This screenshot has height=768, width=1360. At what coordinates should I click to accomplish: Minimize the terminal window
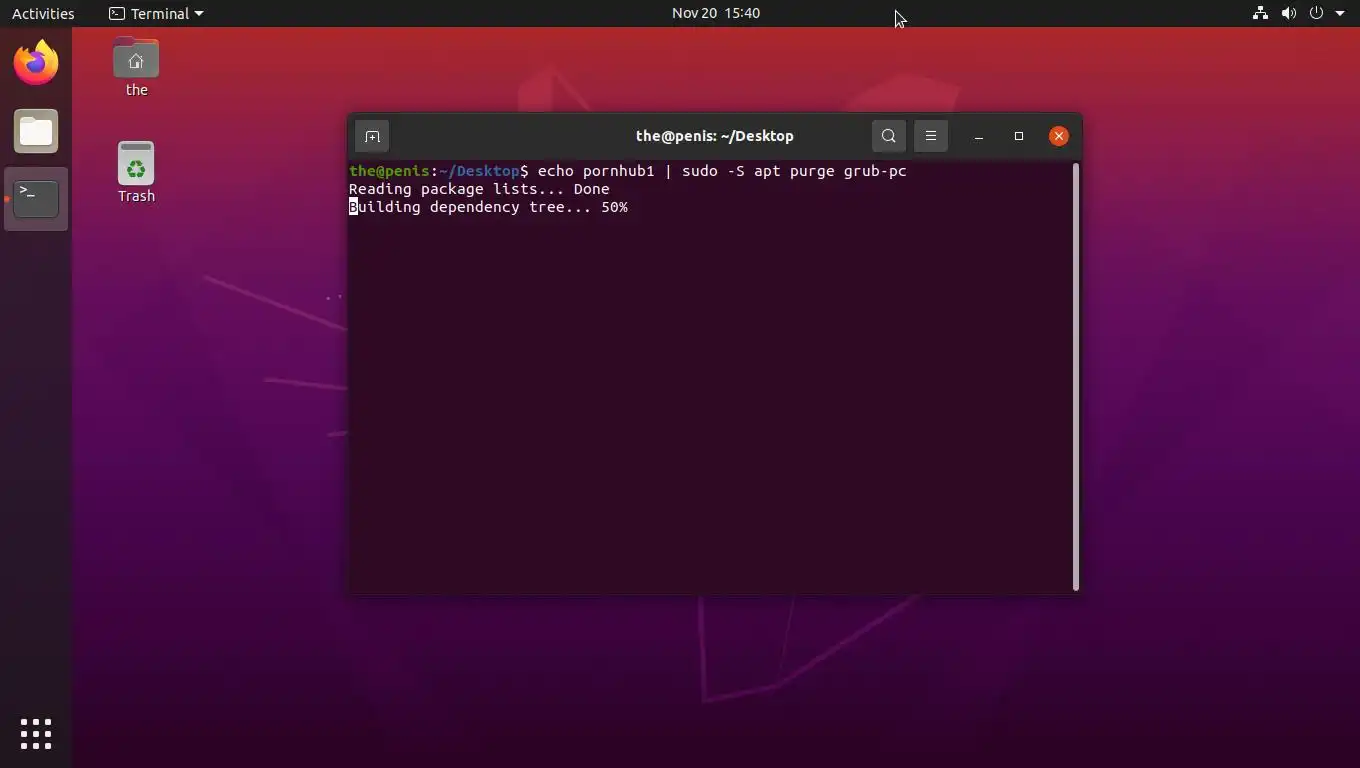[979, 136]
